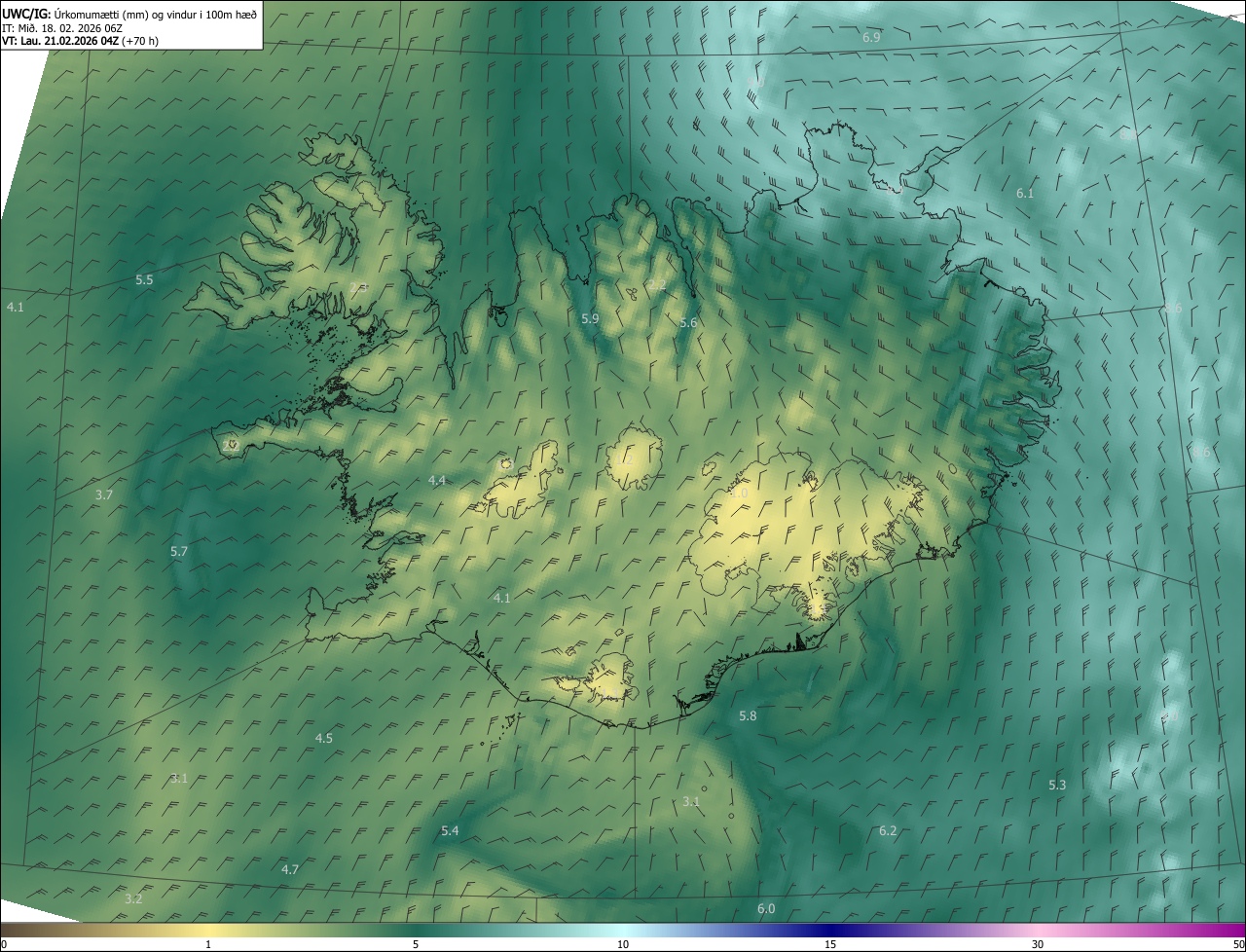This screenshot has height=952, width=1246.
Task: Click the colour bar tick label 5
Action: (x=416, y=945)
